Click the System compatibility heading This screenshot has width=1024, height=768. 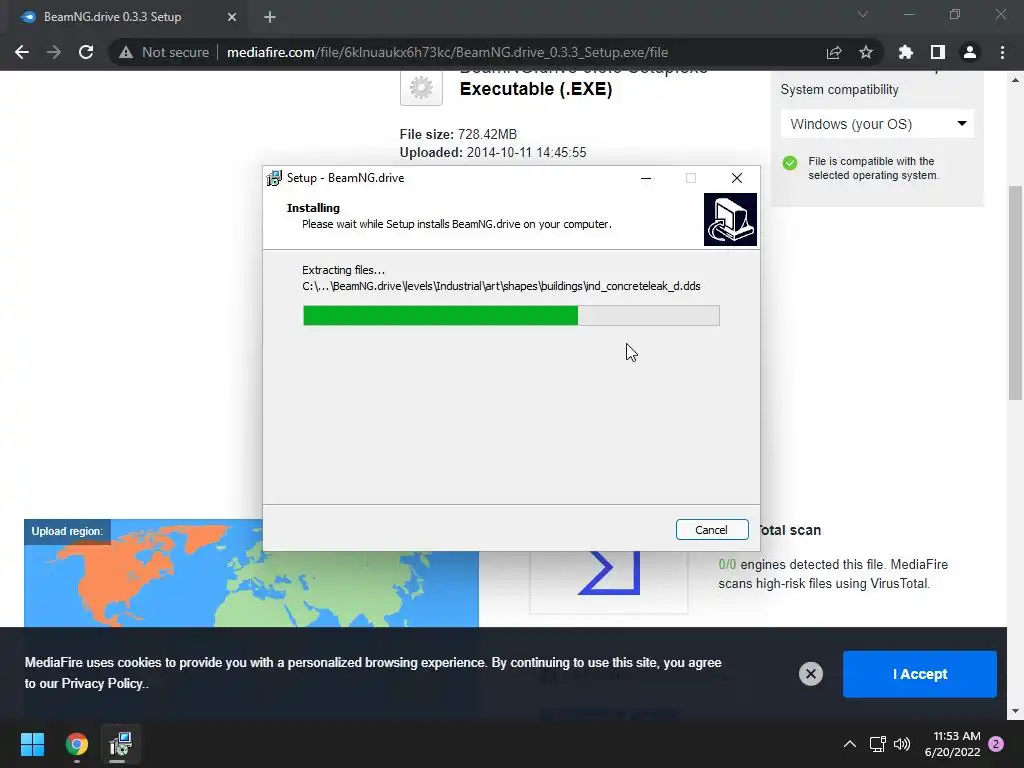click(x=839, y=89)
